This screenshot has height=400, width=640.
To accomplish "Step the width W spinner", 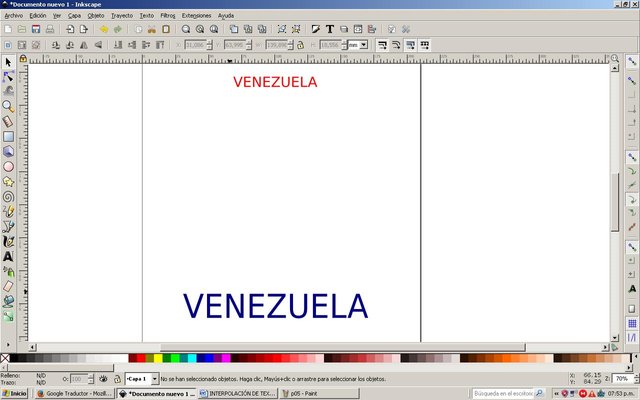I will pos(291,45).
